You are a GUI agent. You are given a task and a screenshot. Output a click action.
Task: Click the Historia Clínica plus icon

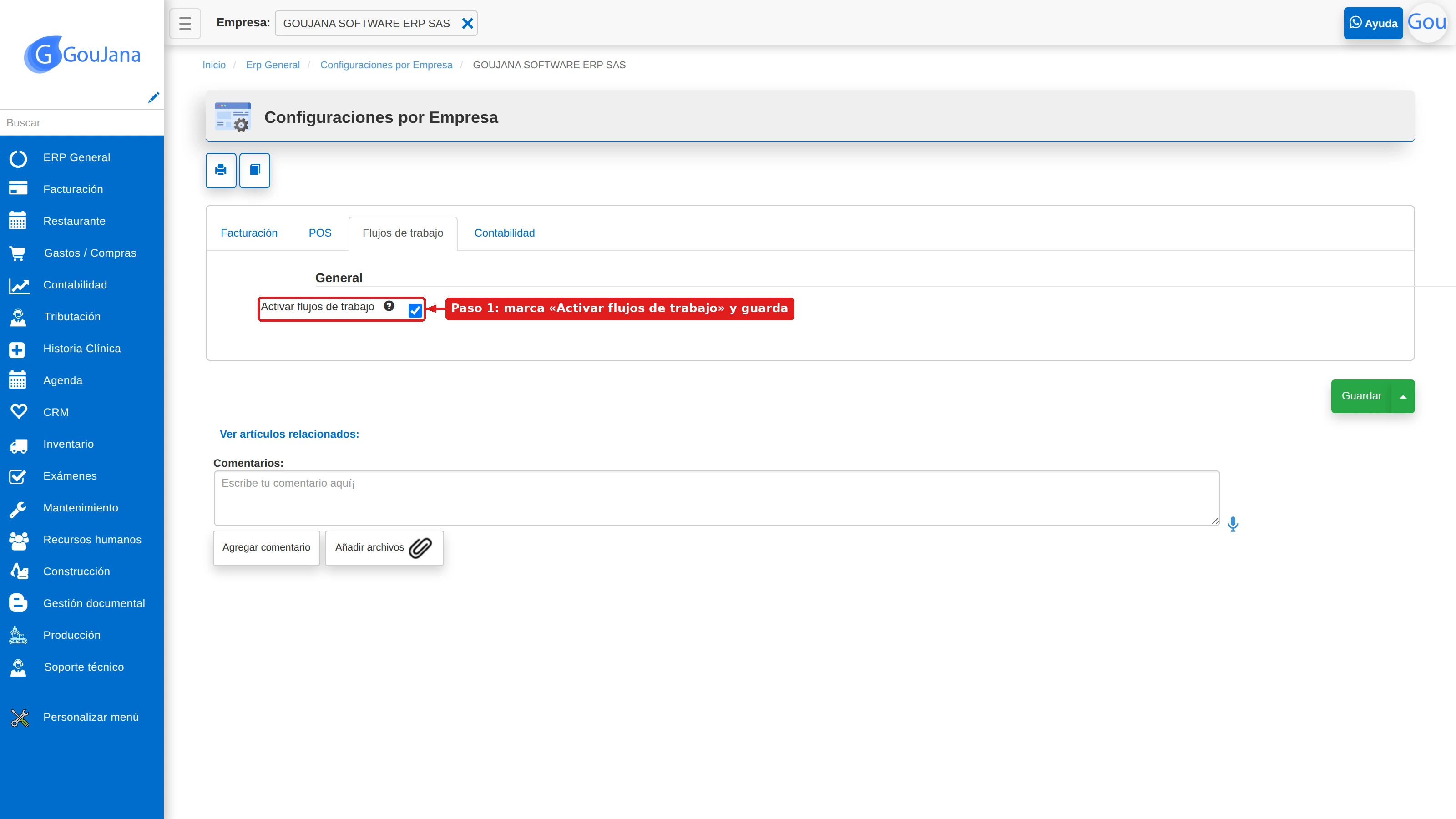(17, 350)
